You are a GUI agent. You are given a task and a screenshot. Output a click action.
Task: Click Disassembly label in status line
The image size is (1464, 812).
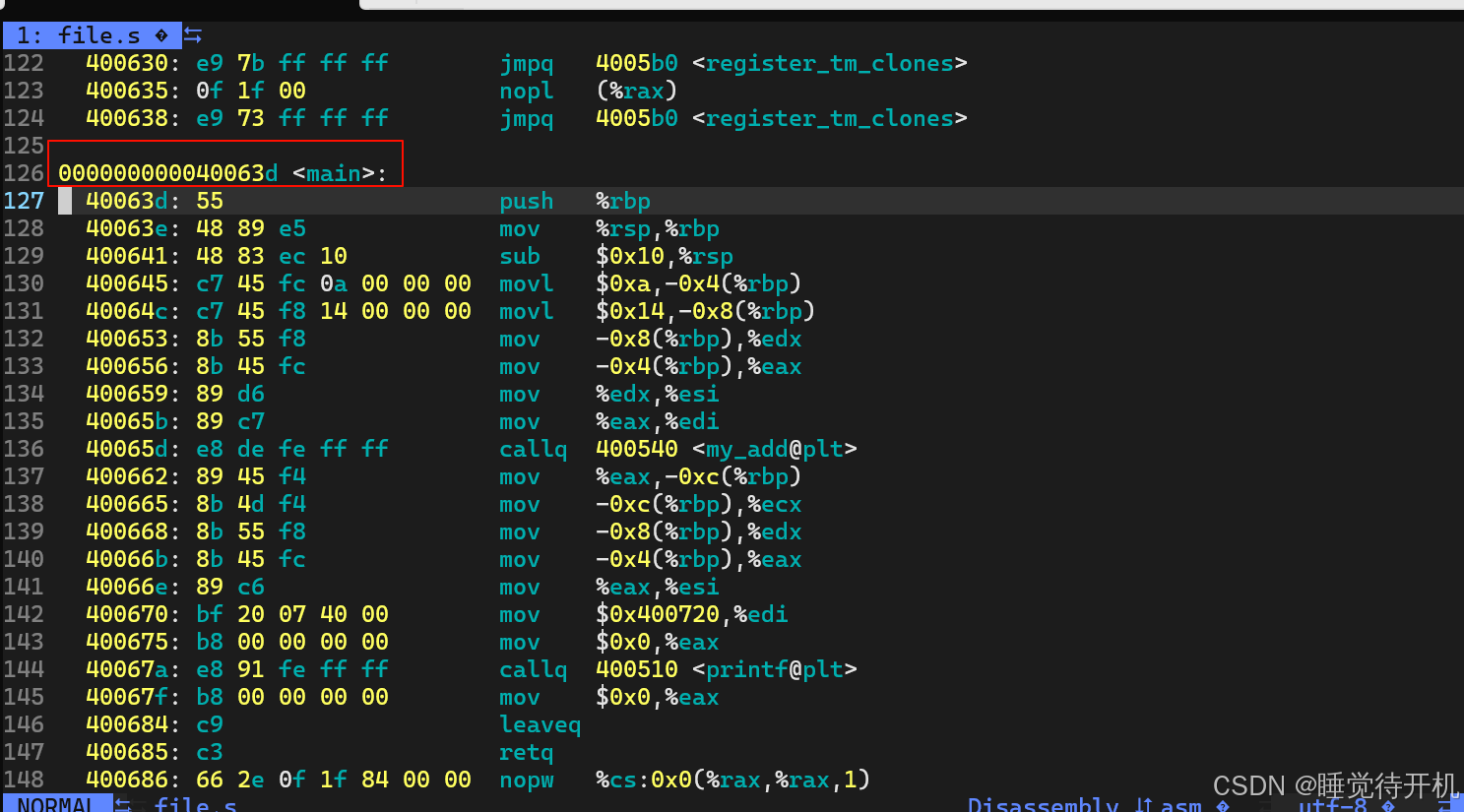click(x=1043, y=804)
